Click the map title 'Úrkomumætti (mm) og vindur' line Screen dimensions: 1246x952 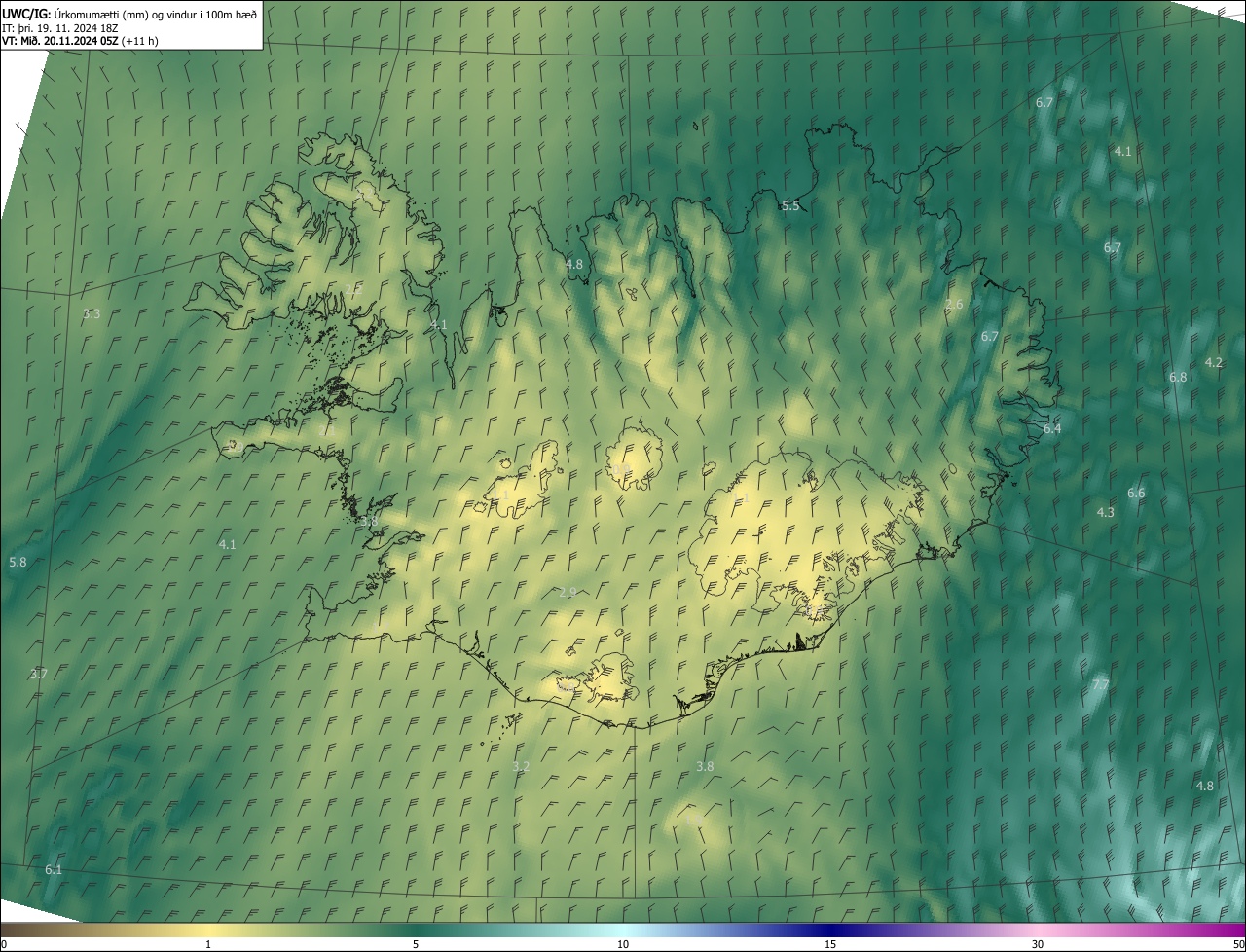[129, 13]
